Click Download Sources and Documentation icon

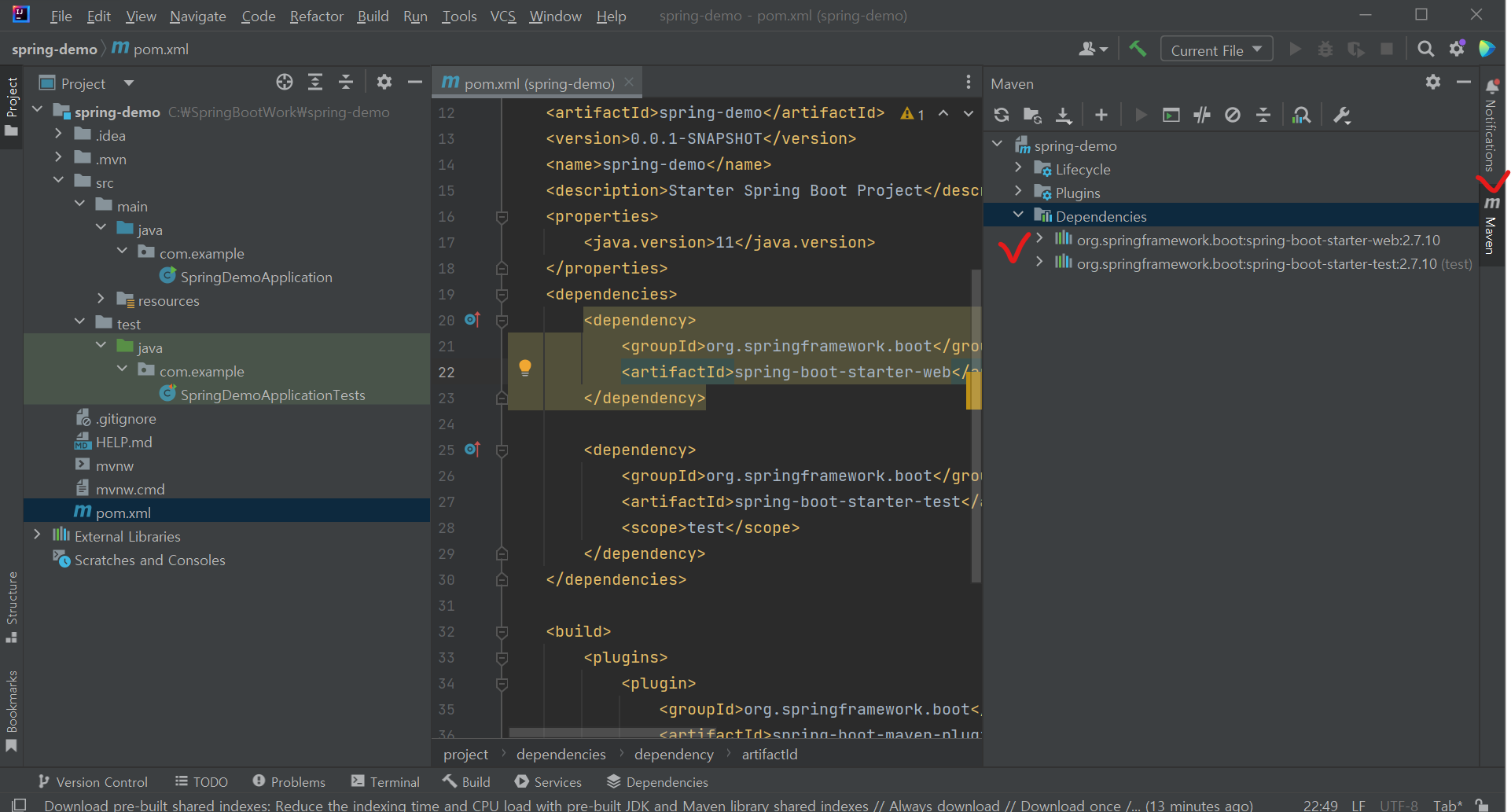[1063, 115]
